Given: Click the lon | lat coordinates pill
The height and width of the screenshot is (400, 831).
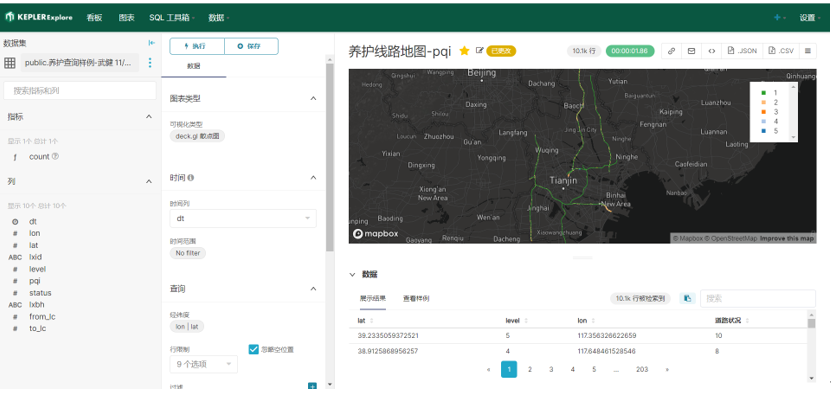Looking at the screenshot, I should [187, 327].
